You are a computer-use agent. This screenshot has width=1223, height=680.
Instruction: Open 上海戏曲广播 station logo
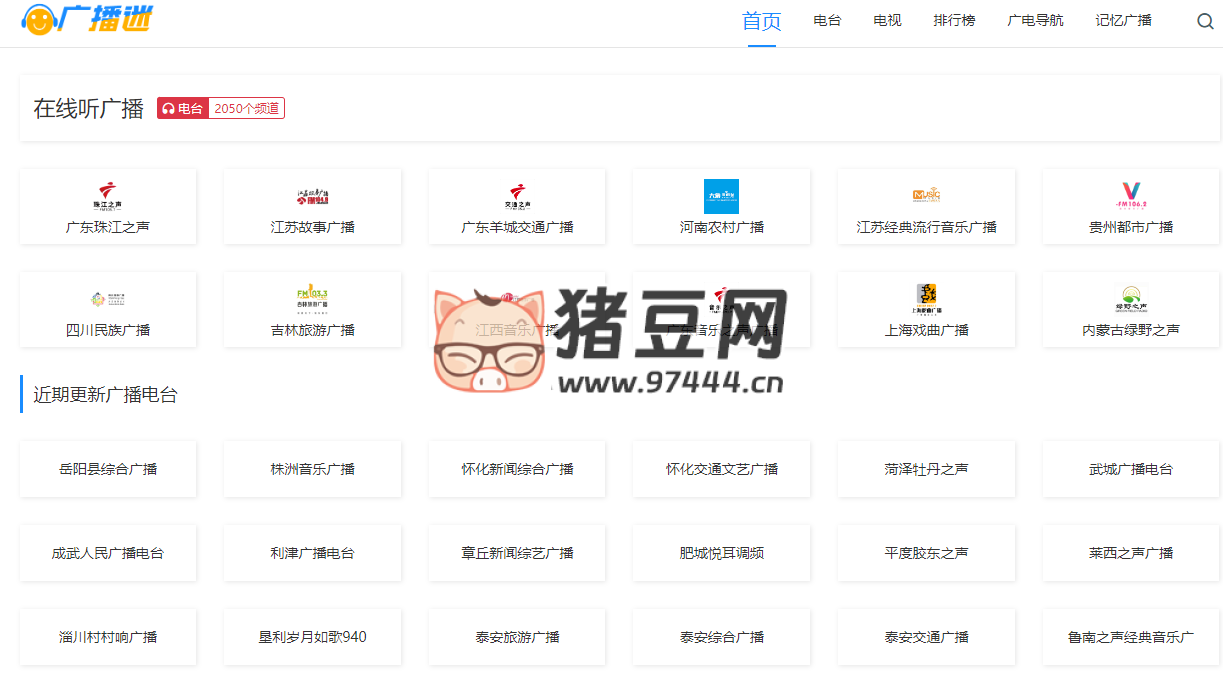click(926, 297)
